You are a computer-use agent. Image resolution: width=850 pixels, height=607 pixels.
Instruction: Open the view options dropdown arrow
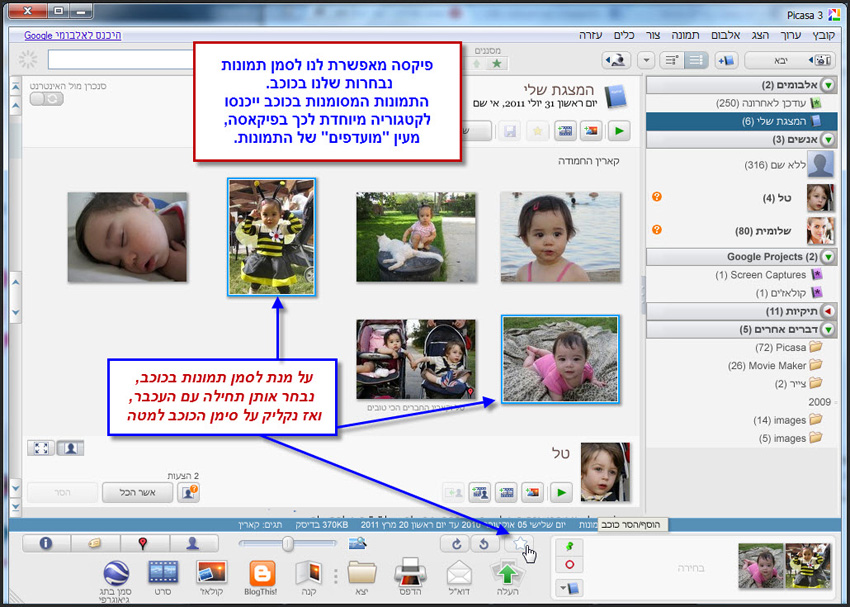[646, 60]
